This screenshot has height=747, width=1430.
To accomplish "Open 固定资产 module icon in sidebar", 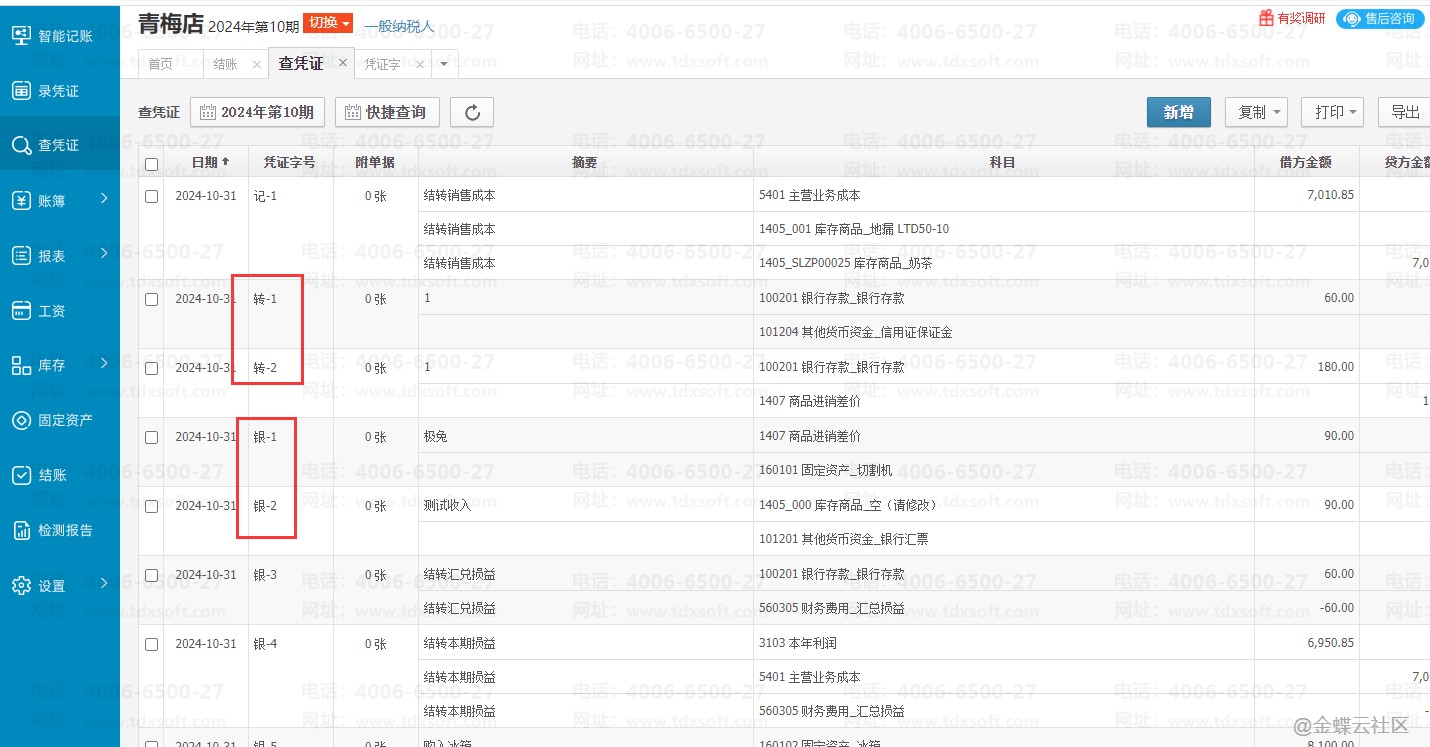I will 22,421.
